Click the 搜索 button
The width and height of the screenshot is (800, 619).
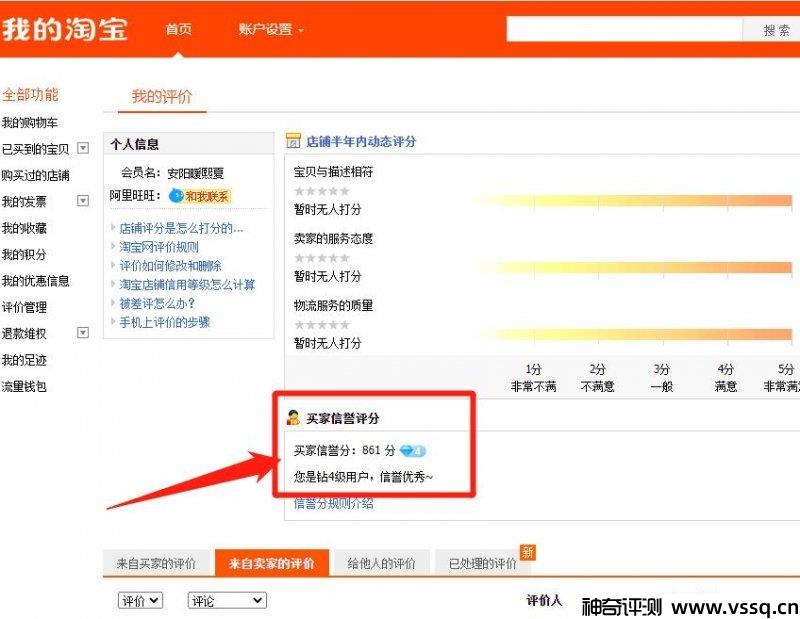tap(771, 30)
